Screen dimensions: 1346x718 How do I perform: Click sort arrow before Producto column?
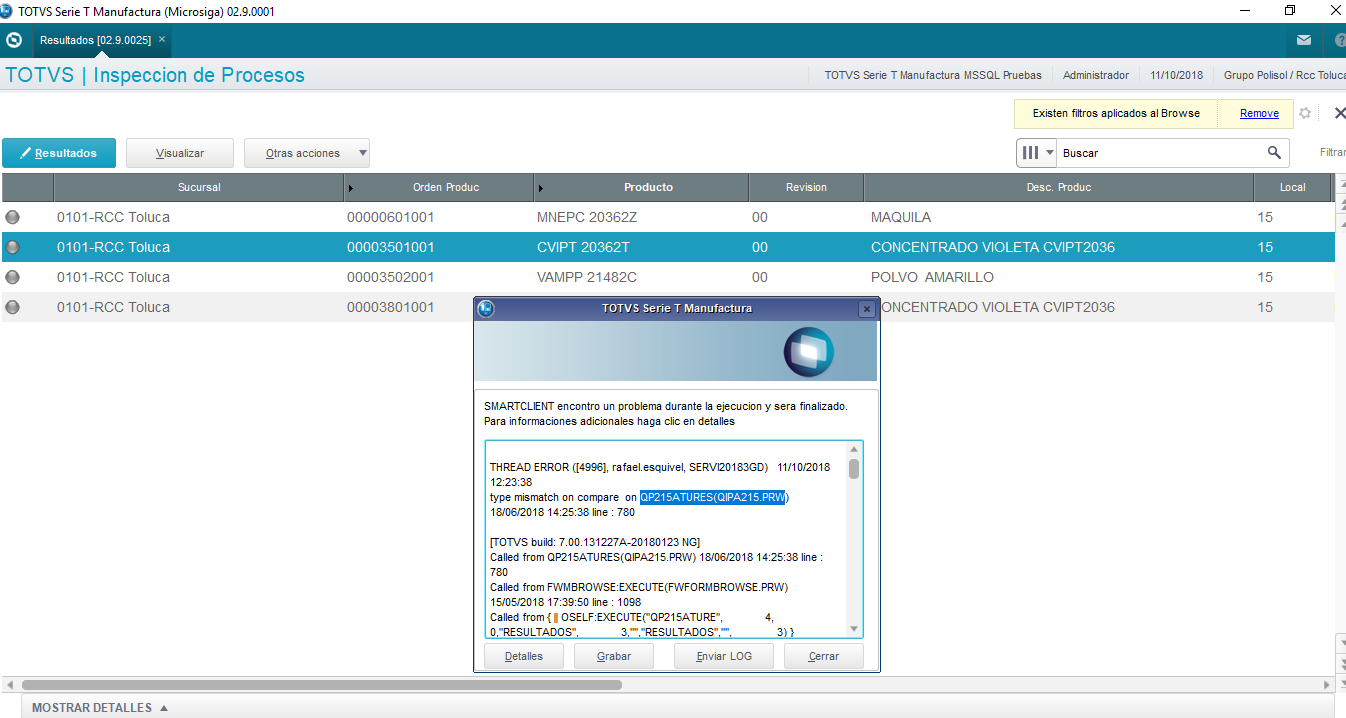pos(541,188)
